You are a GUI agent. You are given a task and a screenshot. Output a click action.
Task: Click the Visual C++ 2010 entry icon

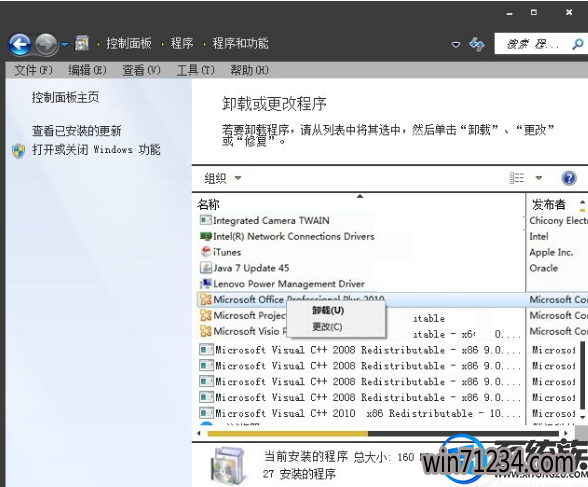pyautogui.click(x=206, y=413)
